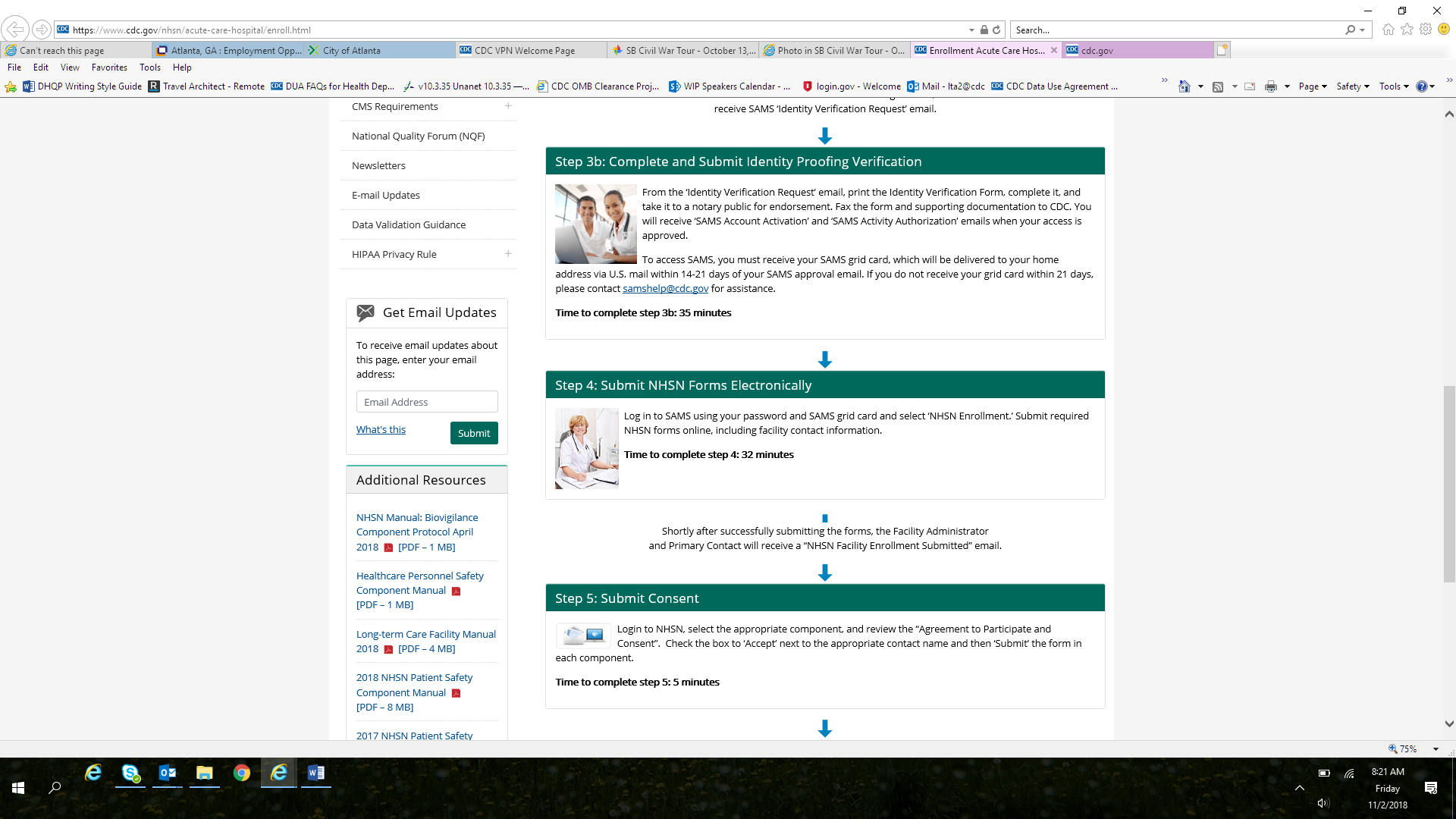1456x819 pixels.
Task: Click the Email Address input field
Action: 427,402
